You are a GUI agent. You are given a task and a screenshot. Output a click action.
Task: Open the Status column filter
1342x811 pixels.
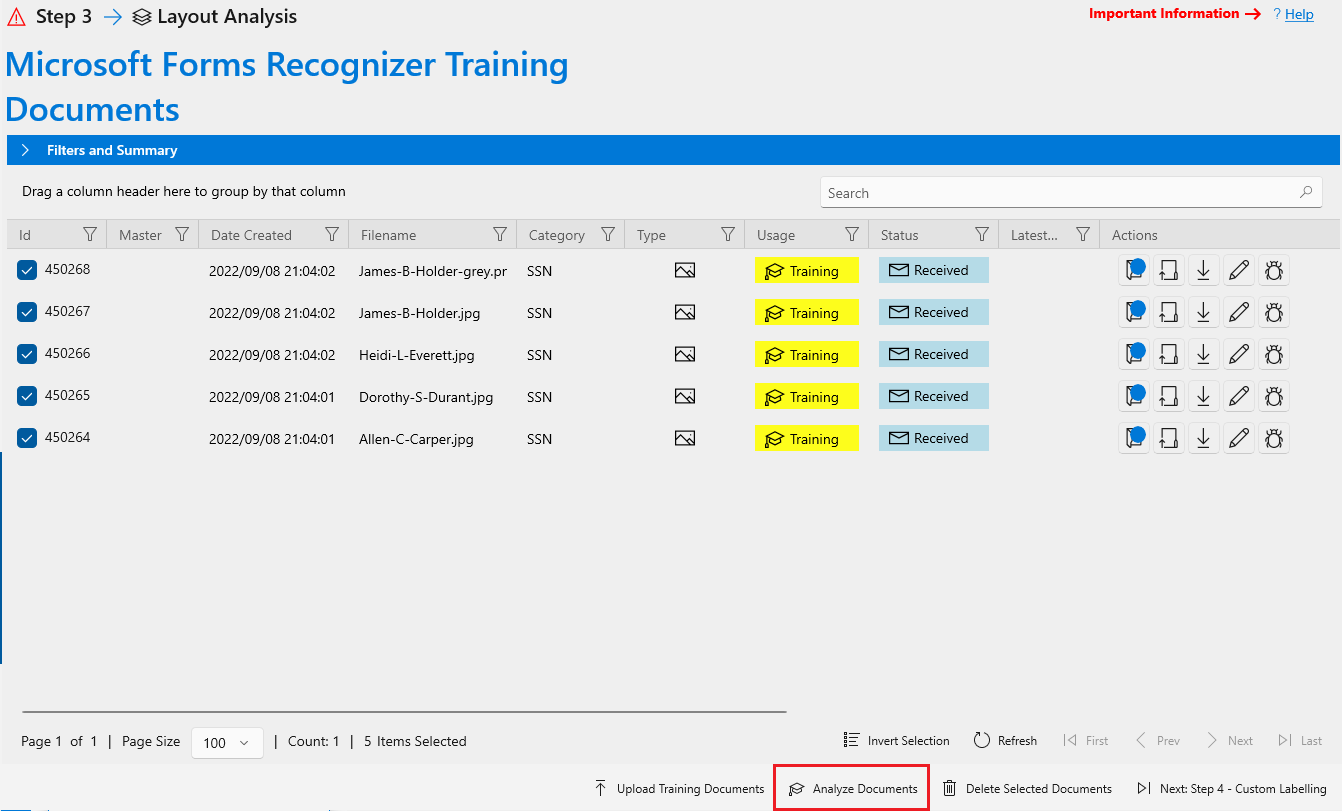click(982, 234)
